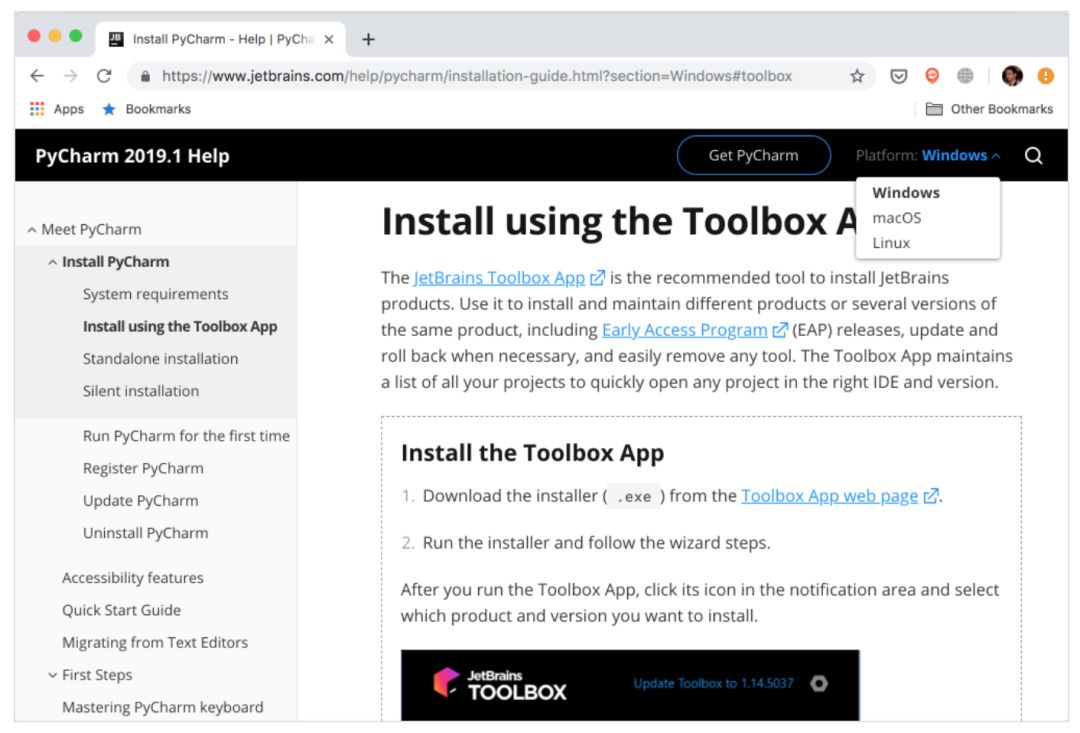
Task: Open a new browser tab
Action: (368, 39)
